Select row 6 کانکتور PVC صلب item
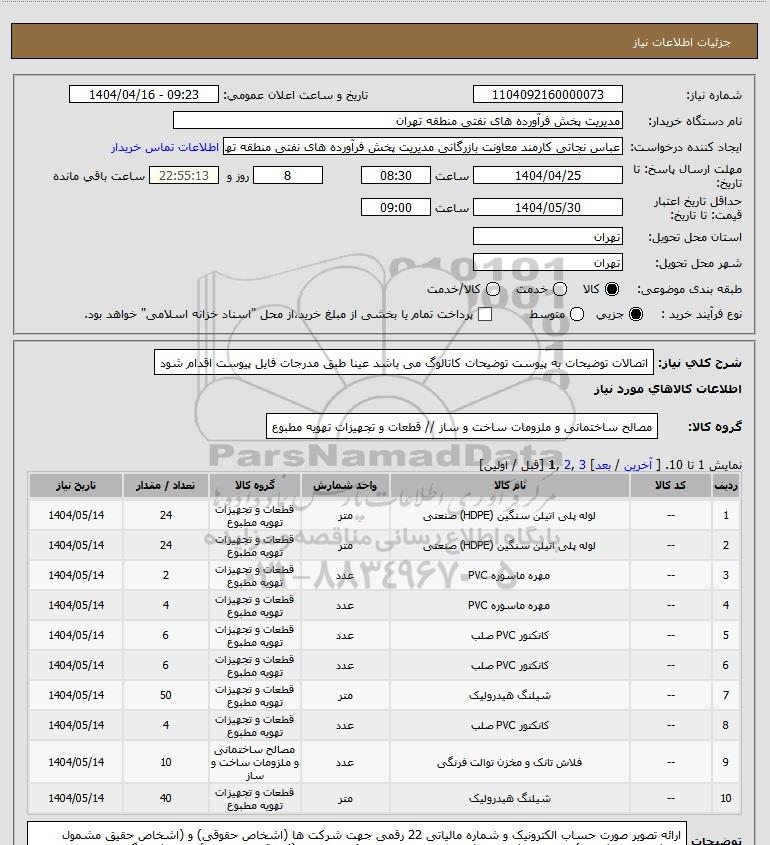Screen dimensions: 770x845 pyautogui.click(x=509, y=666)
